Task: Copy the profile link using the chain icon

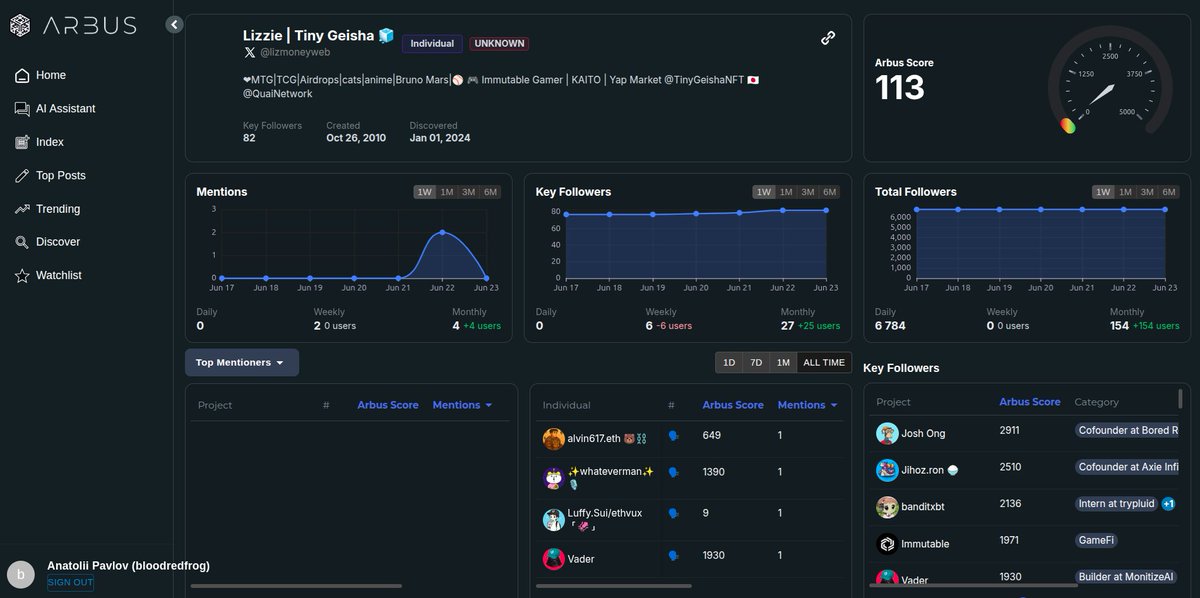Action: [828, 38]
